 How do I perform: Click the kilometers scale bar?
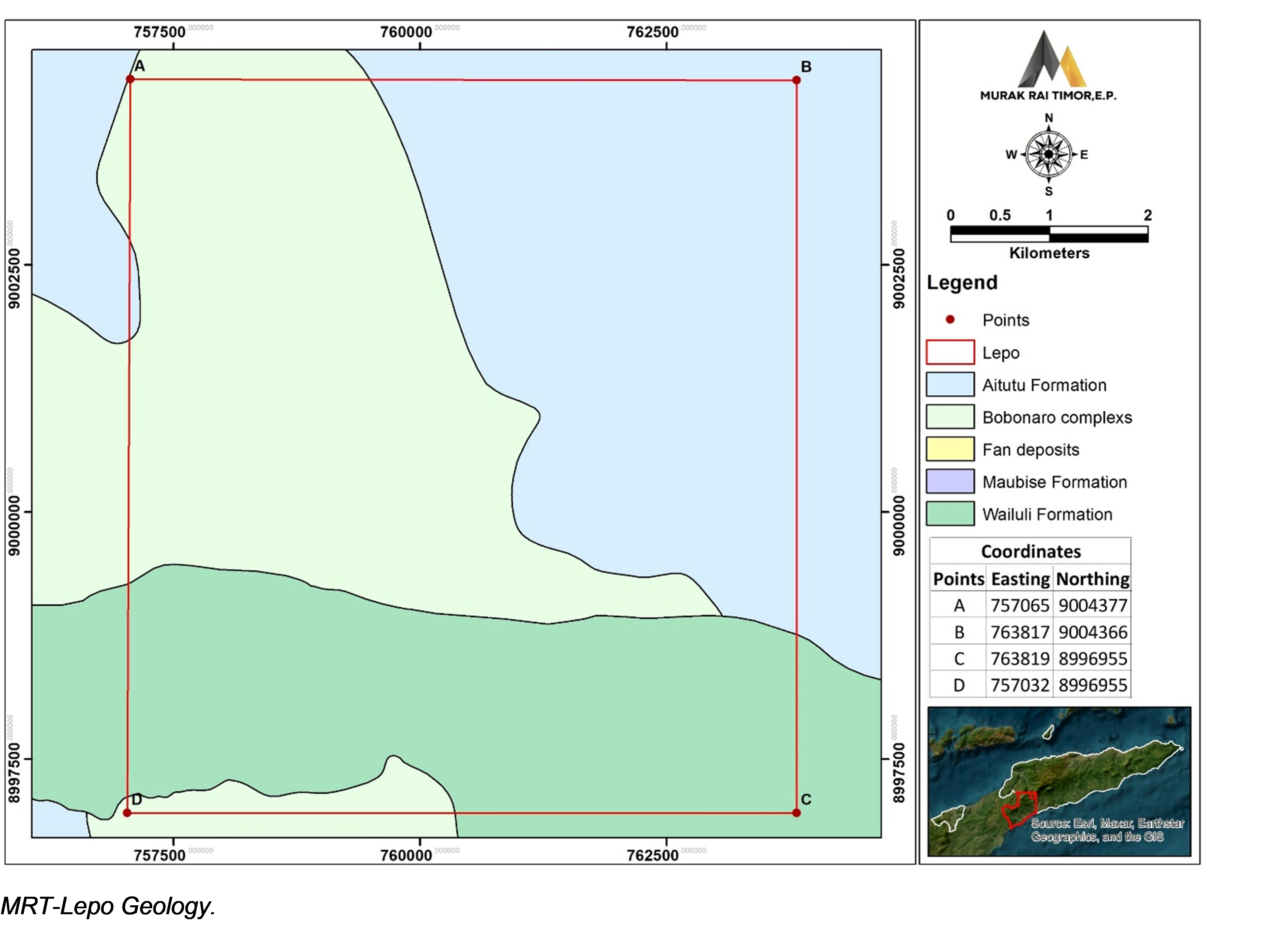tap(1049, 234)
